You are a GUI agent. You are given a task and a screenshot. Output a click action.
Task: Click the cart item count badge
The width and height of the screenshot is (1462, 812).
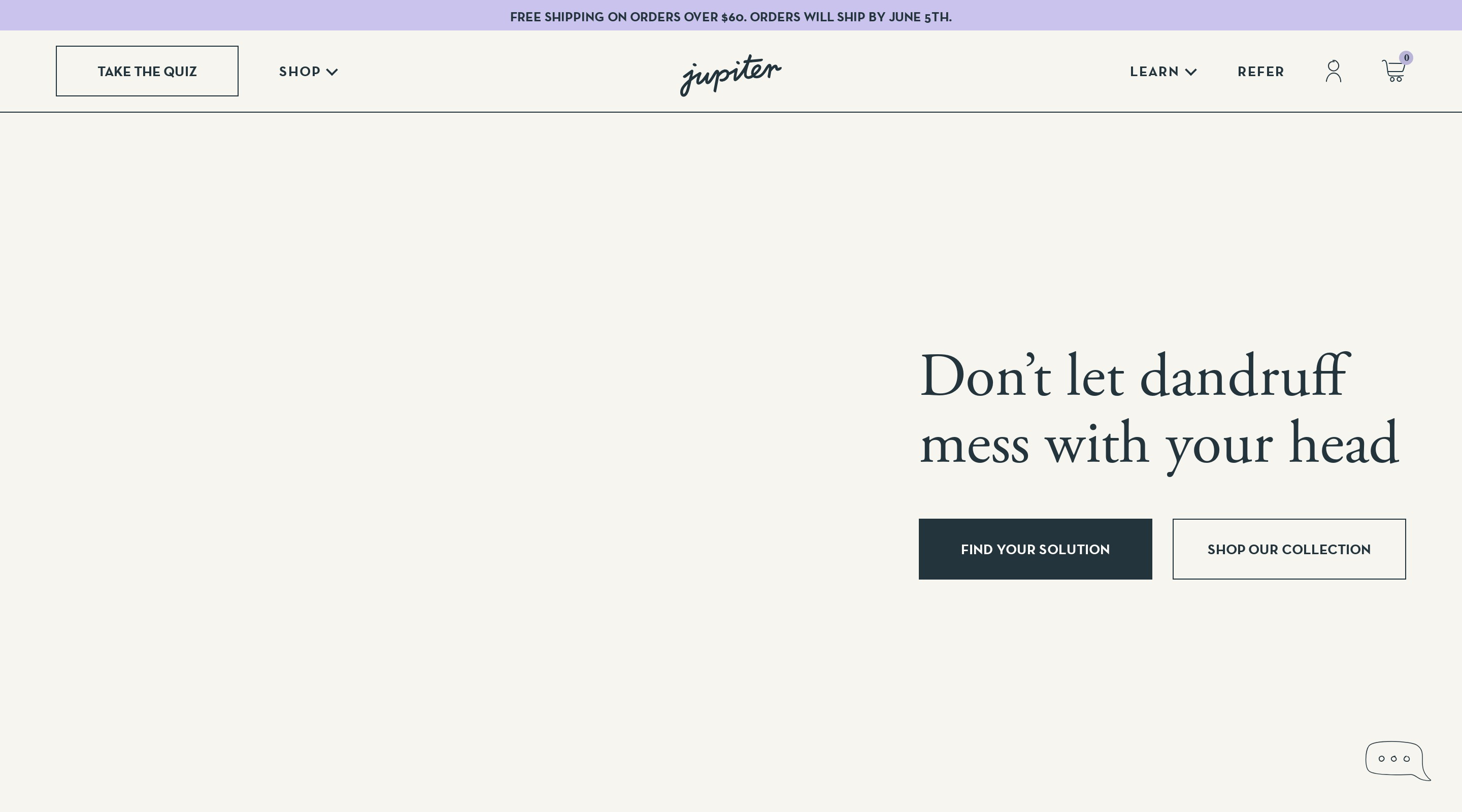(x=1406, y=58)
